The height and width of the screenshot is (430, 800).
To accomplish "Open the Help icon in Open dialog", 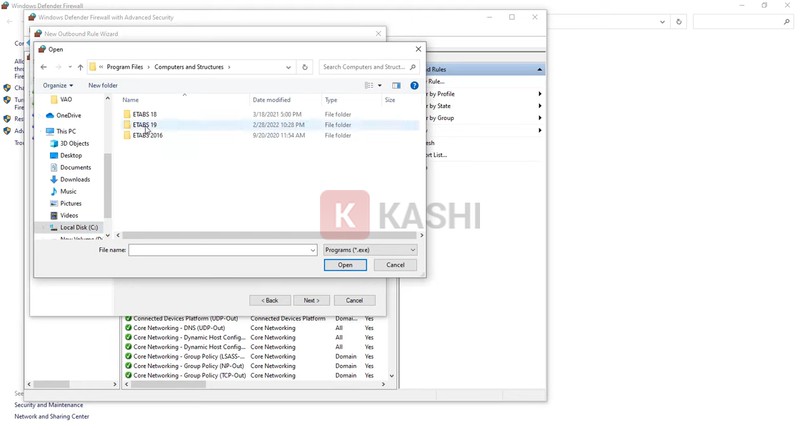I will [414, 85].
